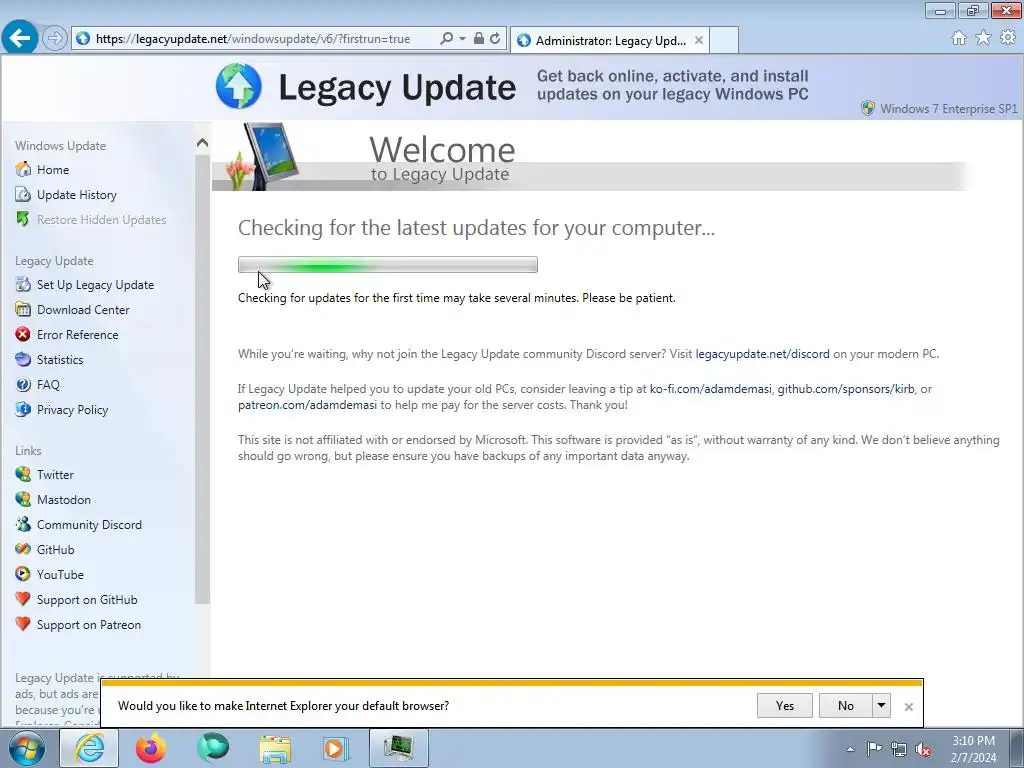Open github.com/sponsors/kirb link
The image size is (1024, 768).
pyautogui.click(x=846, y=389)
